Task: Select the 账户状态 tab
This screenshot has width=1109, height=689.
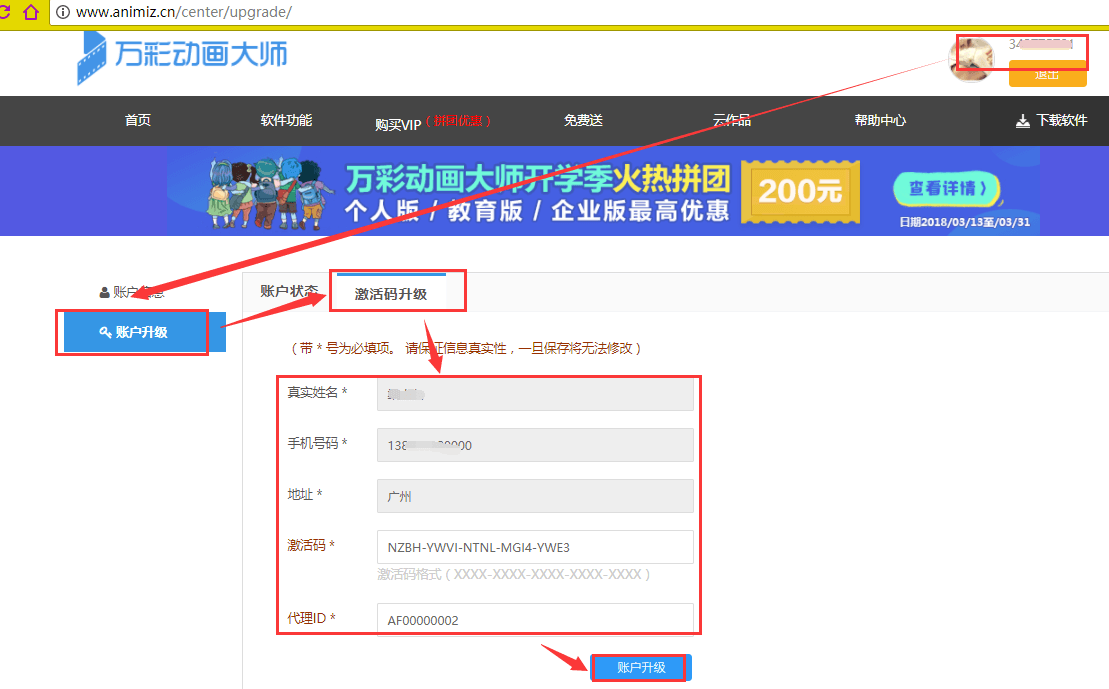Action: click(289, 291)
